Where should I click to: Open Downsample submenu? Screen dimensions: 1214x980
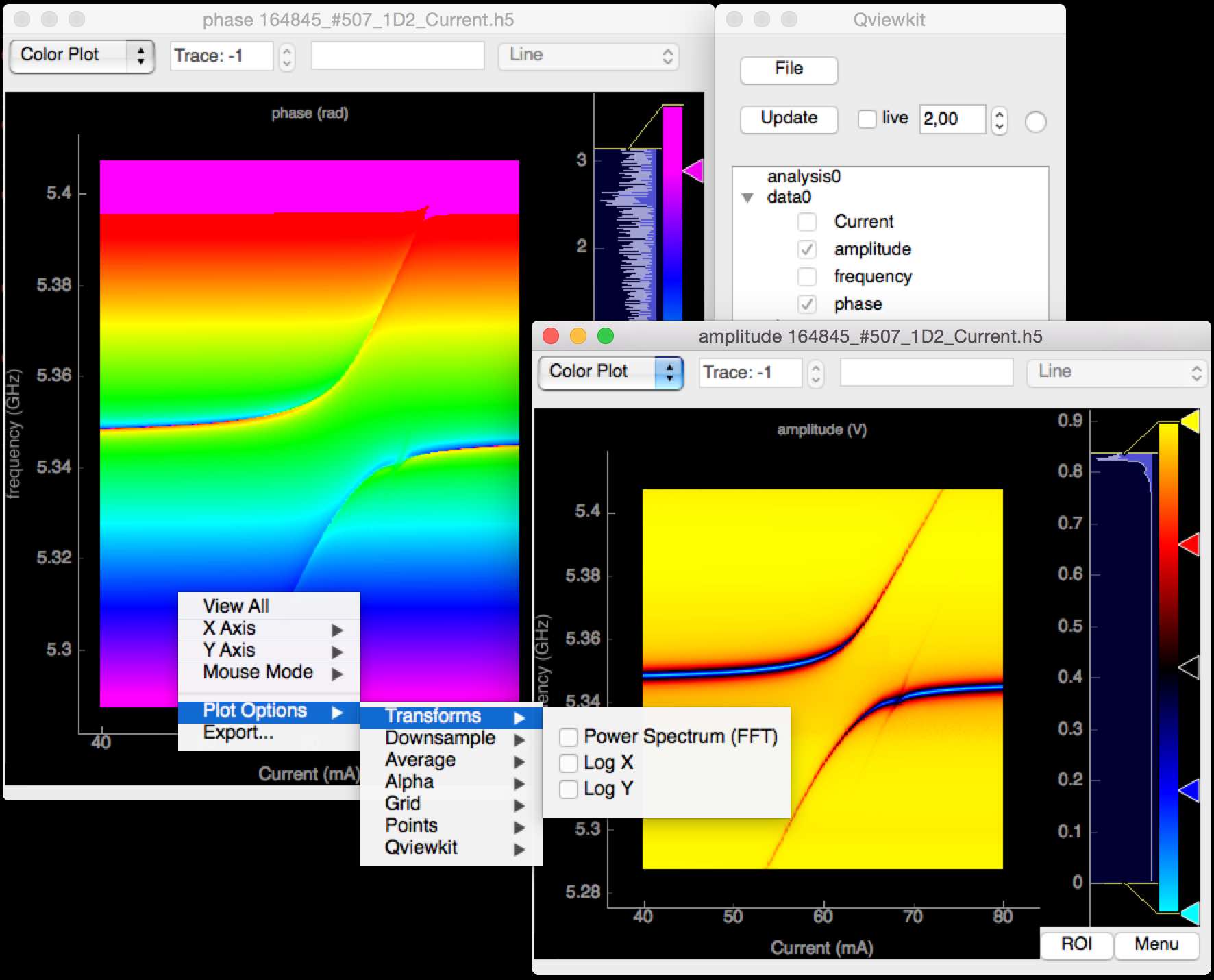(451, 738)
